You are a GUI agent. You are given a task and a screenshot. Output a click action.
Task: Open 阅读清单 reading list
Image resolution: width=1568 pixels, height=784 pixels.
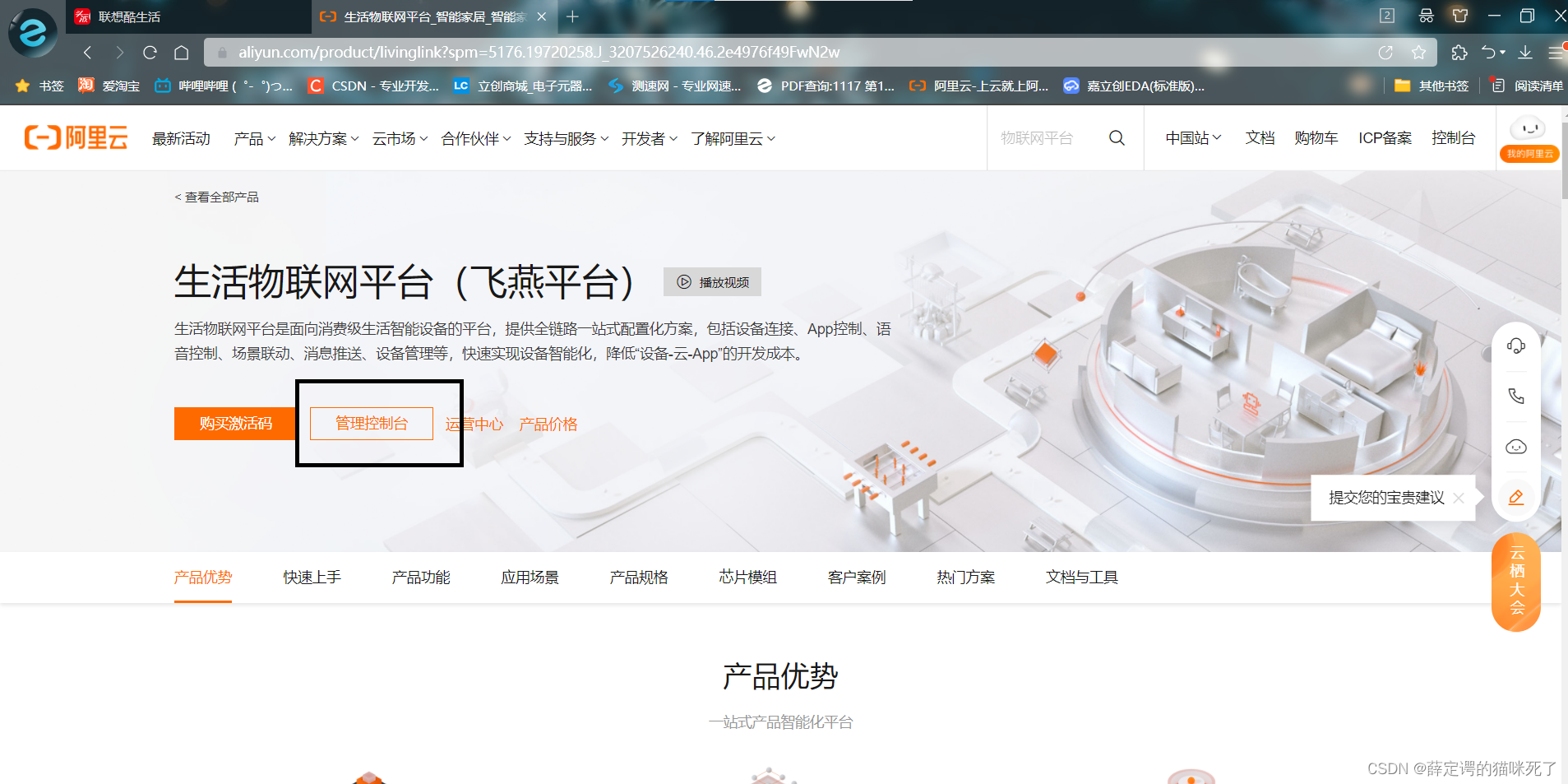click(1527, 86)
